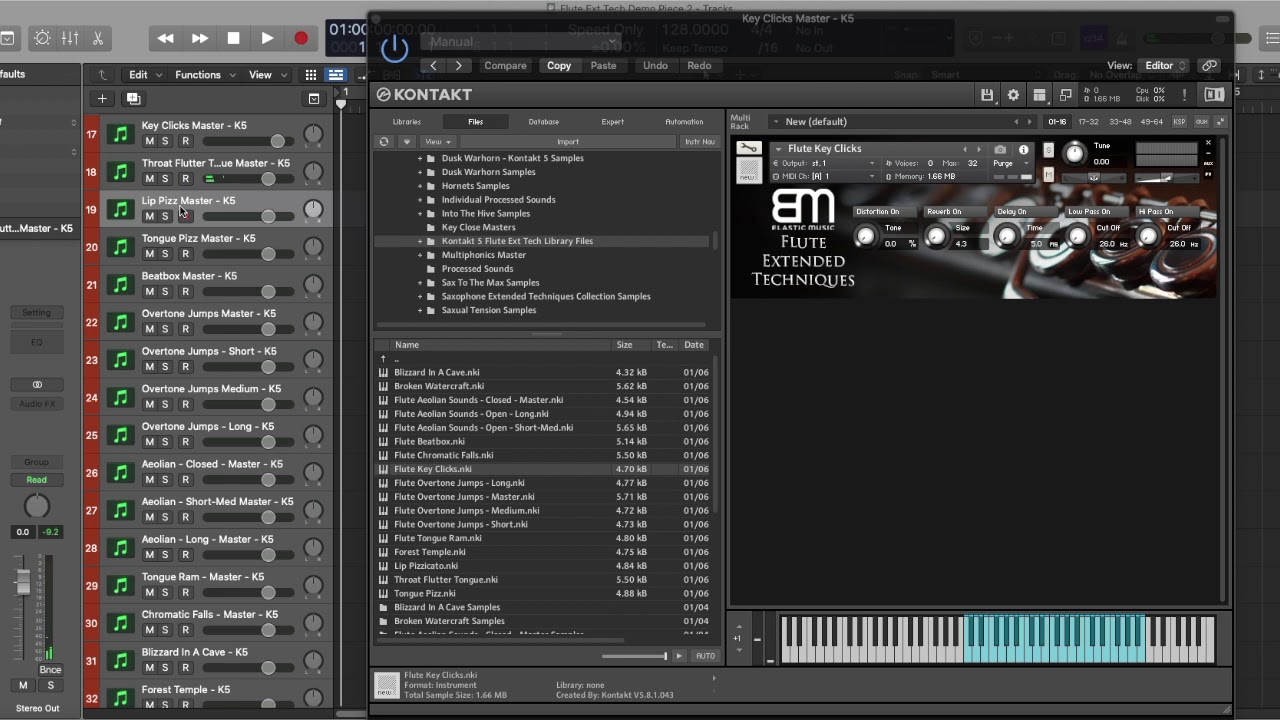The height and width of the screenshot is (720, 1280).
Task: Stop playback with the stop button
Action: coord(233,38)
